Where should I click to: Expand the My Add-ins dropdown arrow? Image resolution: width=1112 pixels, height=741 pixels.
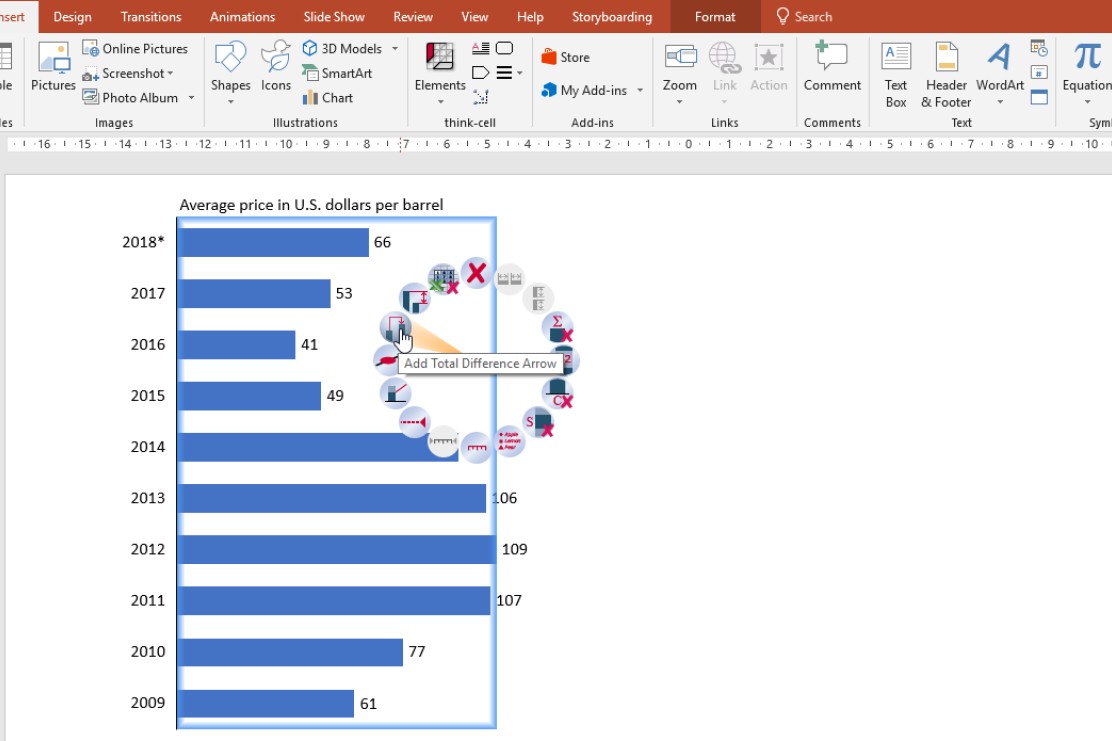(640, 90)
